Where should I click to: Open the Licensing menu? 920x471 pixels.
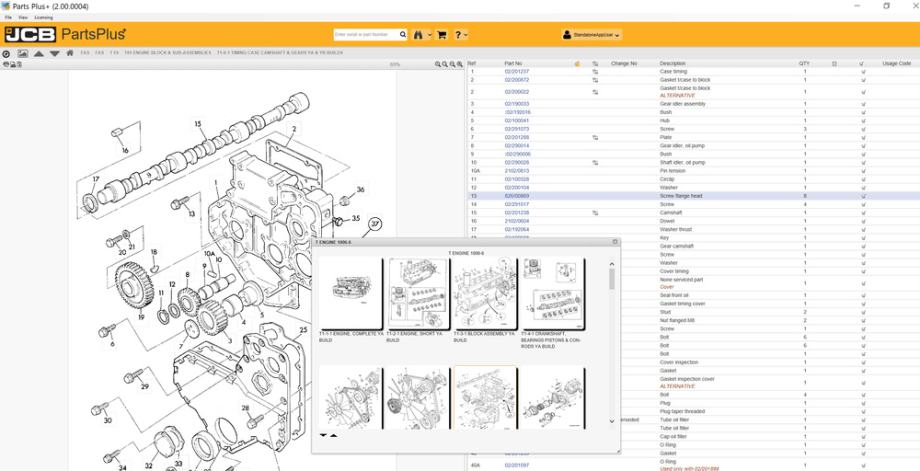[44, 17]
